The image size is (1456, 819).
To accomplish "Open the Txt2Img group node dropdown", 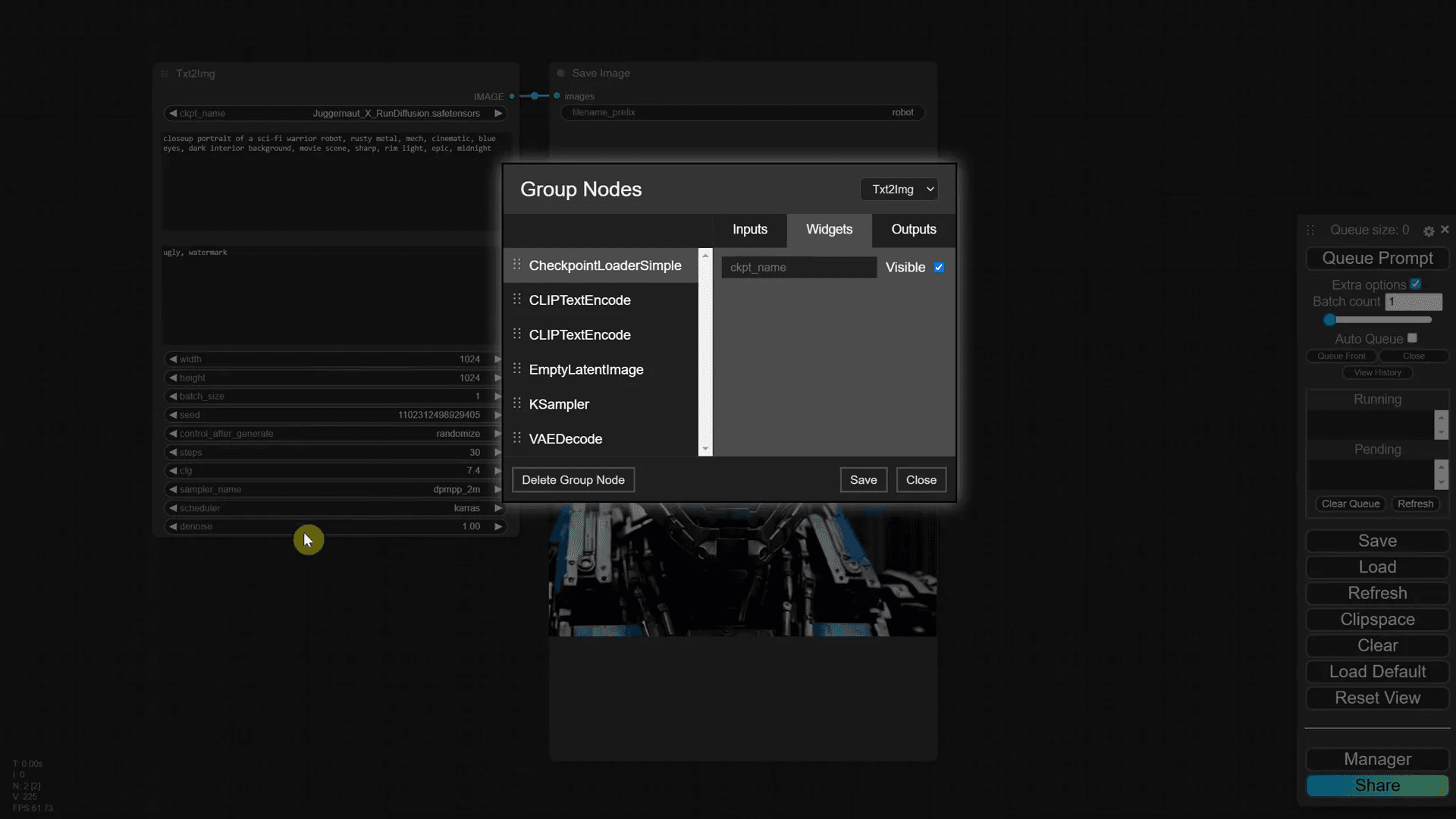I will click(899, 190).
